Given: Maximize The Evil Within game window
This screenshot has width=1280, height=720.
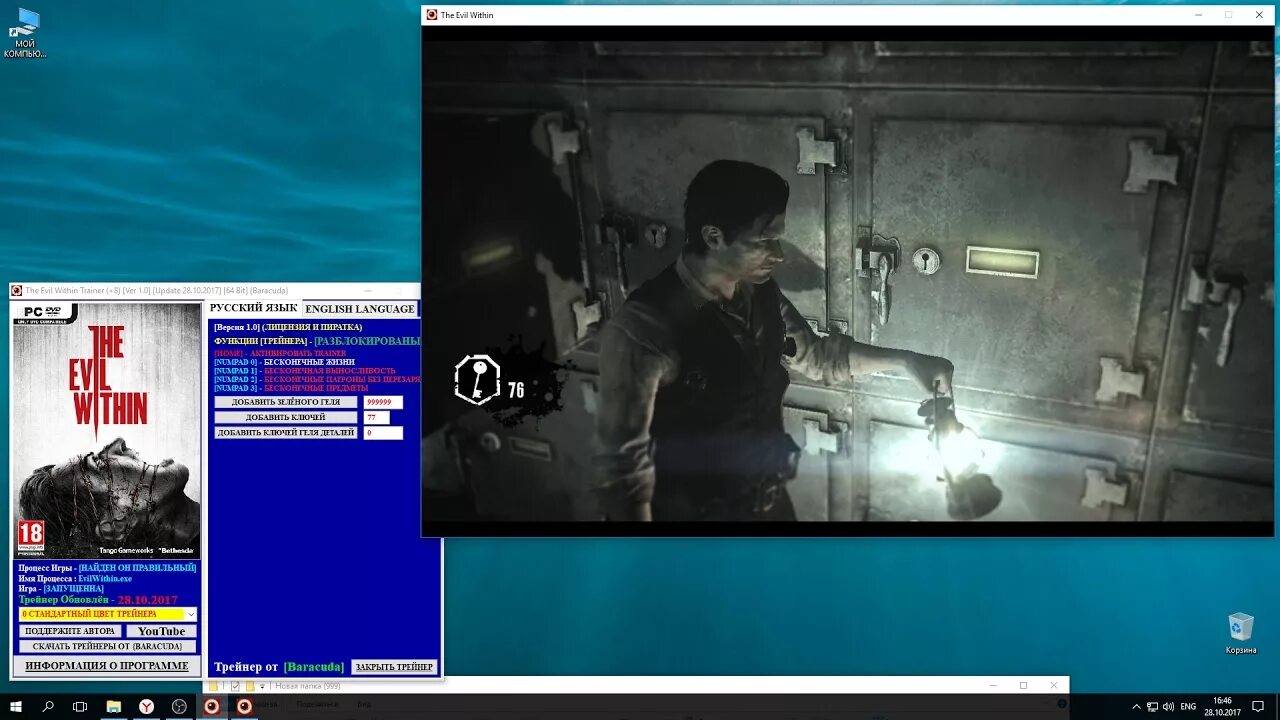Looking at the screenshot, I should pyautogui.click(x=1229, y=15).
